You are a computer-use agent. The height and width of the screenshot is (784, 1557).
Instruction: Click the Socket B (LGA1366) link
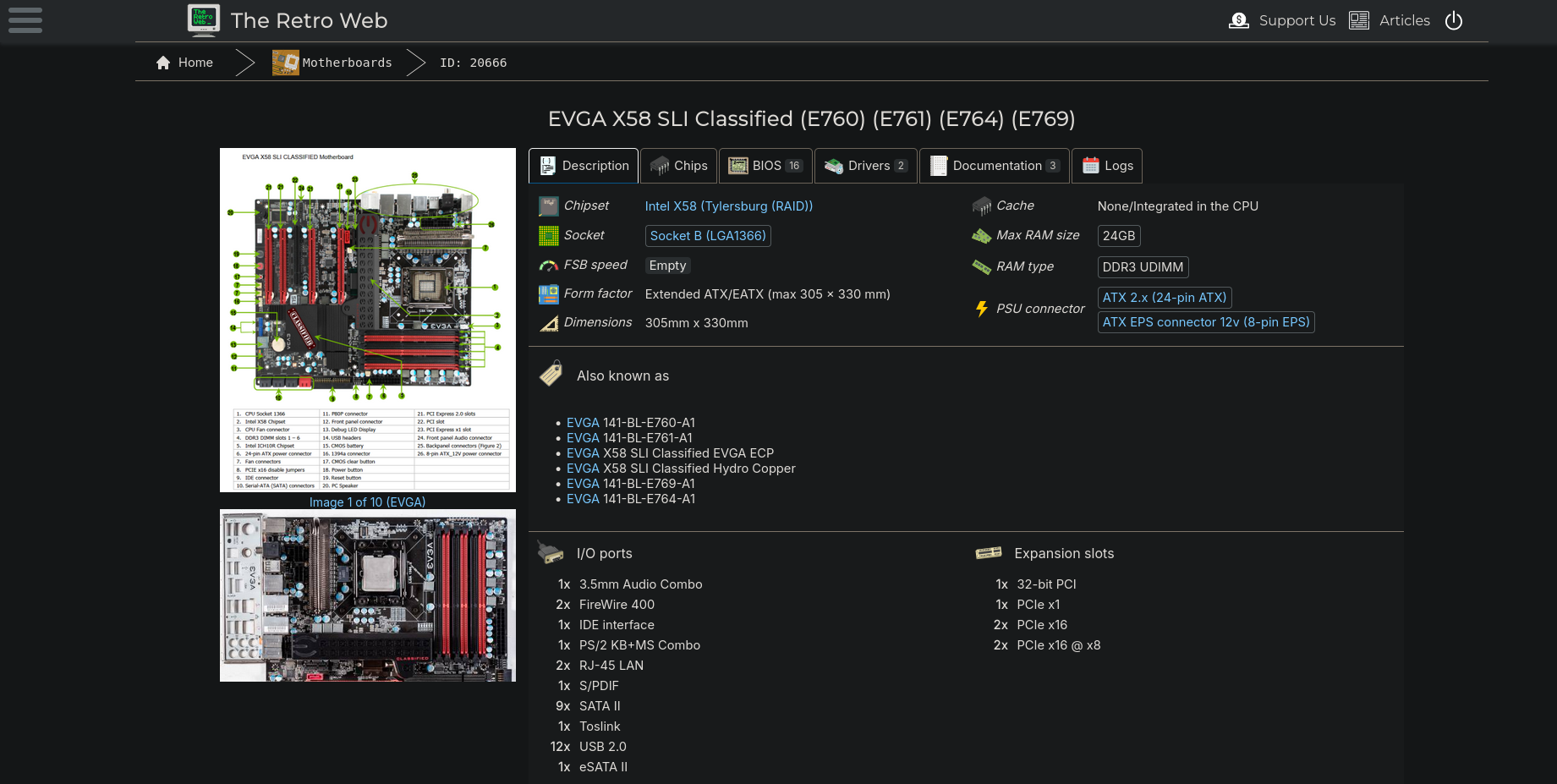(708, 236)
